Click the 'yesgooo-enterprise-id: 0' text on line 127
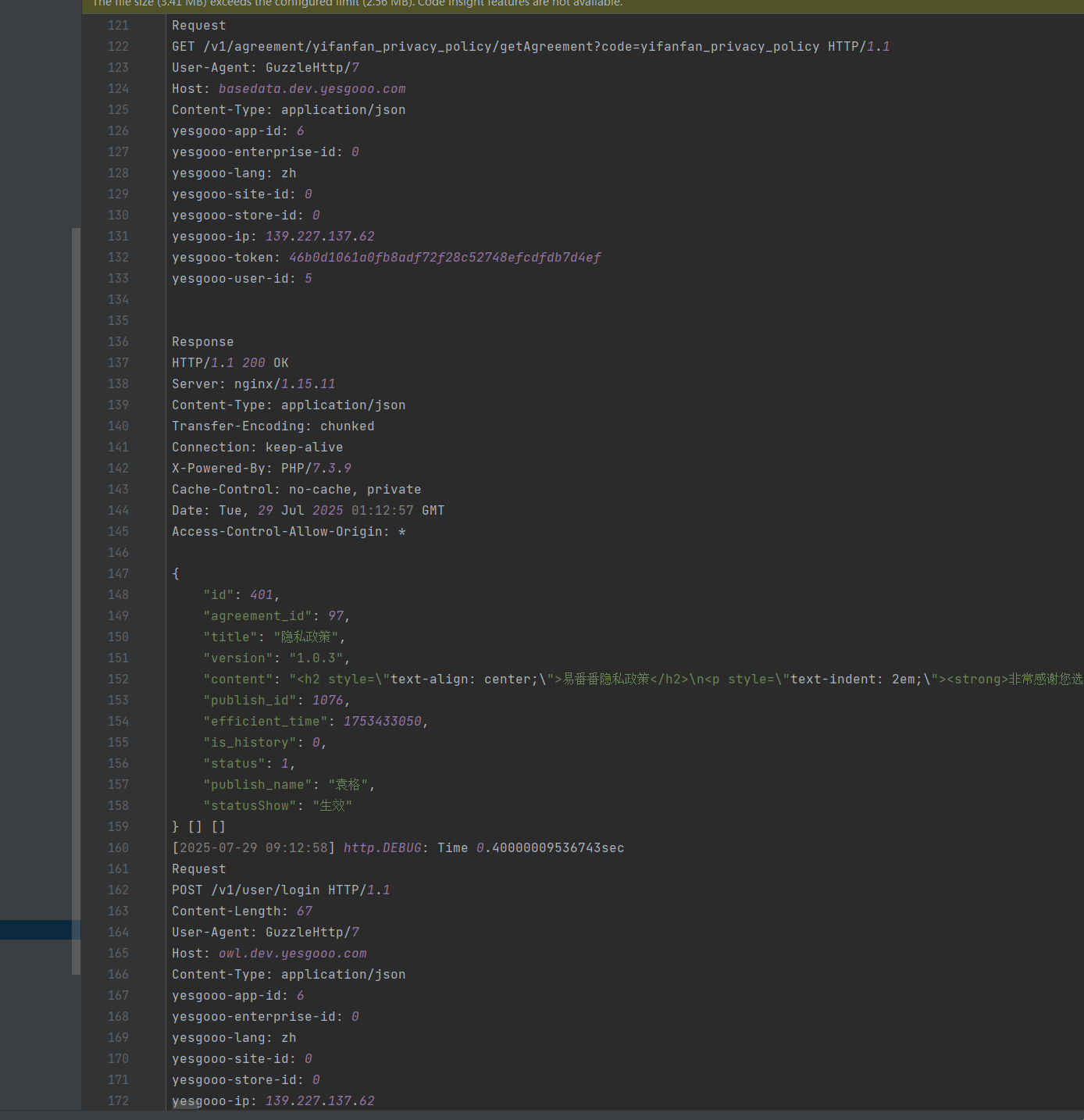 (266, 152)
